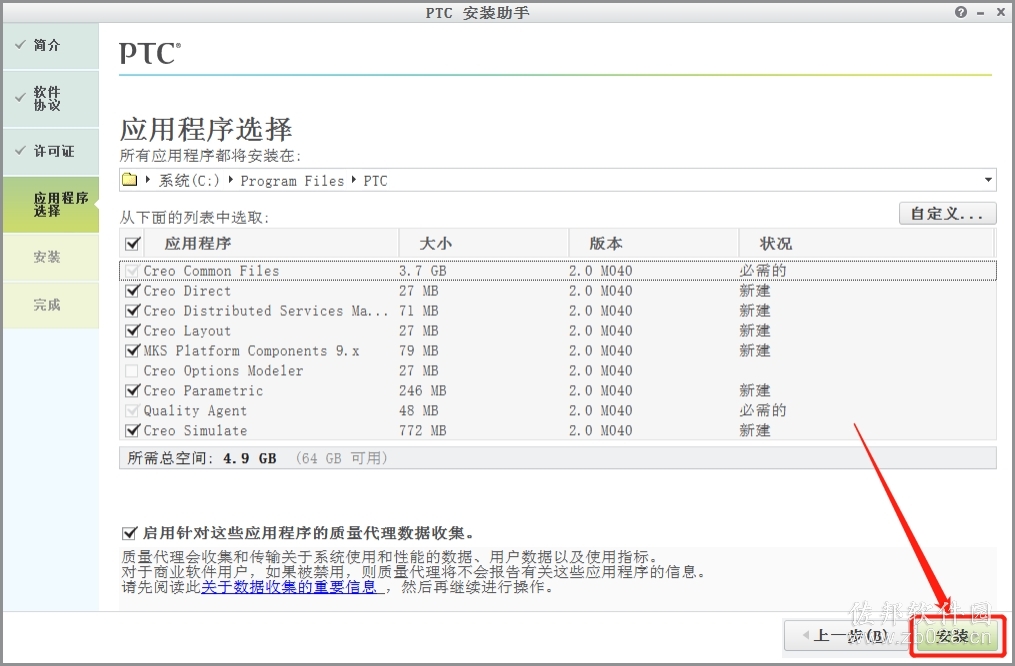Click the 自定义... button

(x=947, y=214)
